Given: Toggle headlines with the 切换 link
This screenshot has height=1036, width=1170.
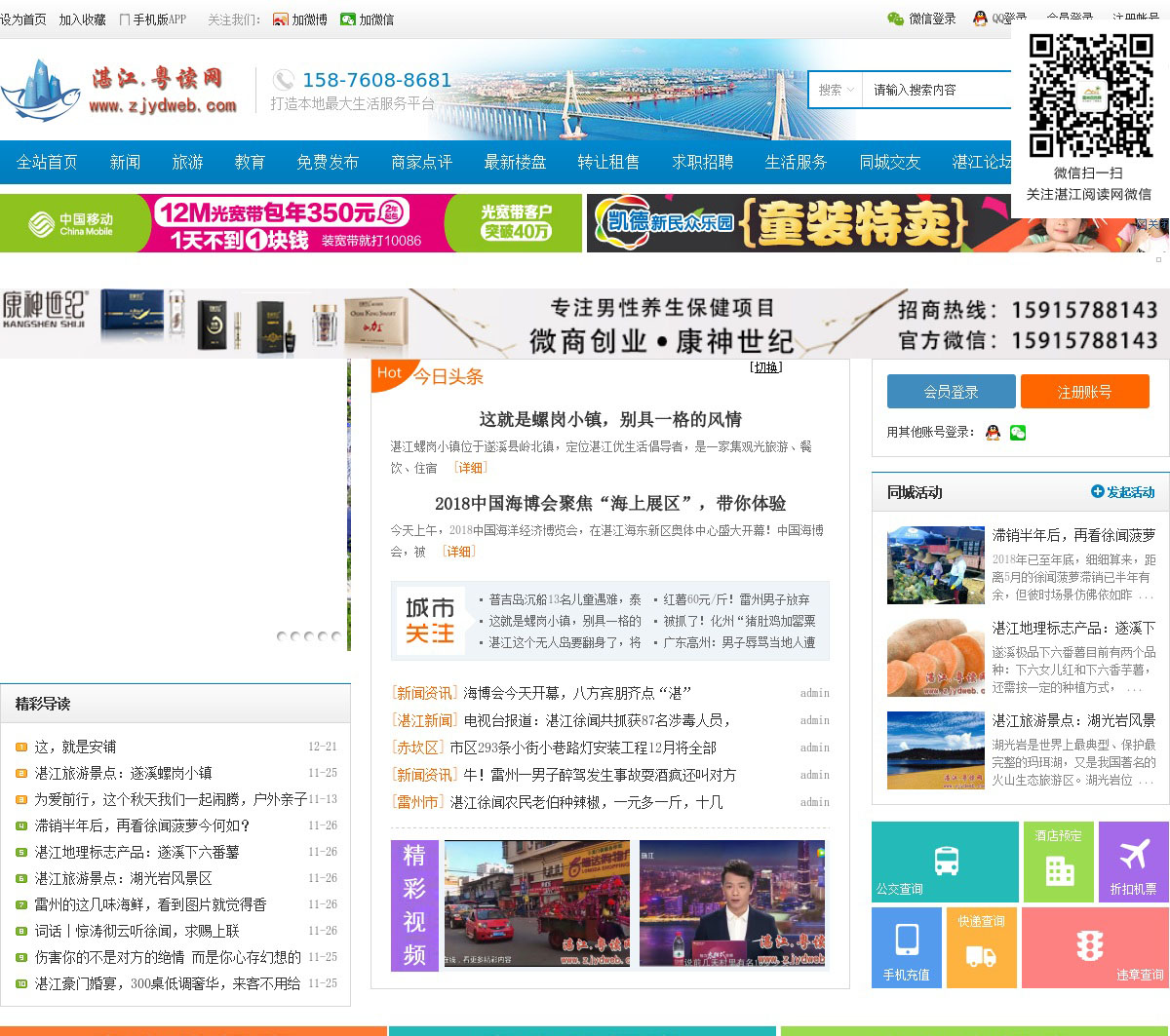Looking at the screenshot, I should pos(765,367).
